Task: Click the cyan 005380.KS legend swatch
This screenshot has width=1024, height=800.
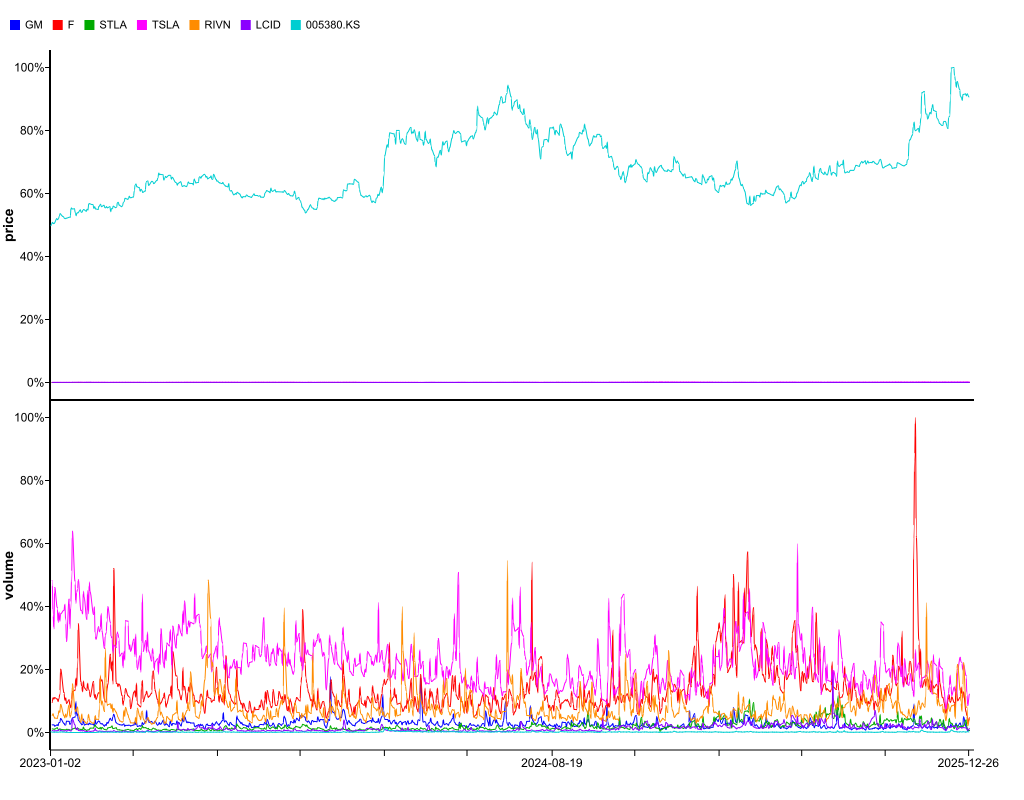Action: click(296, 24)
